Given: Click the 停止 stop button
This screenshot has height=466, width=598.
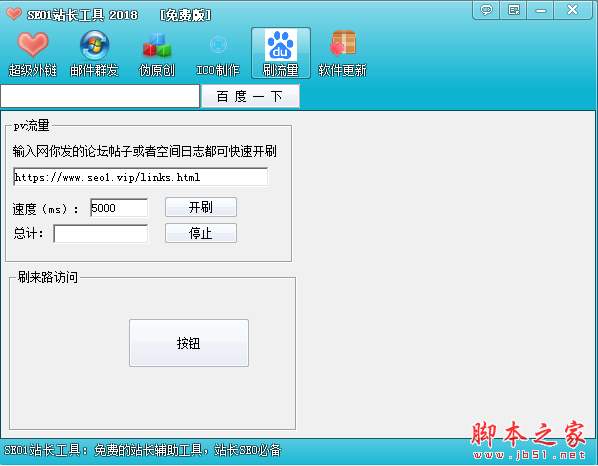Looking at the screenshot, I should pyautogui.click(x=201, y=233).
